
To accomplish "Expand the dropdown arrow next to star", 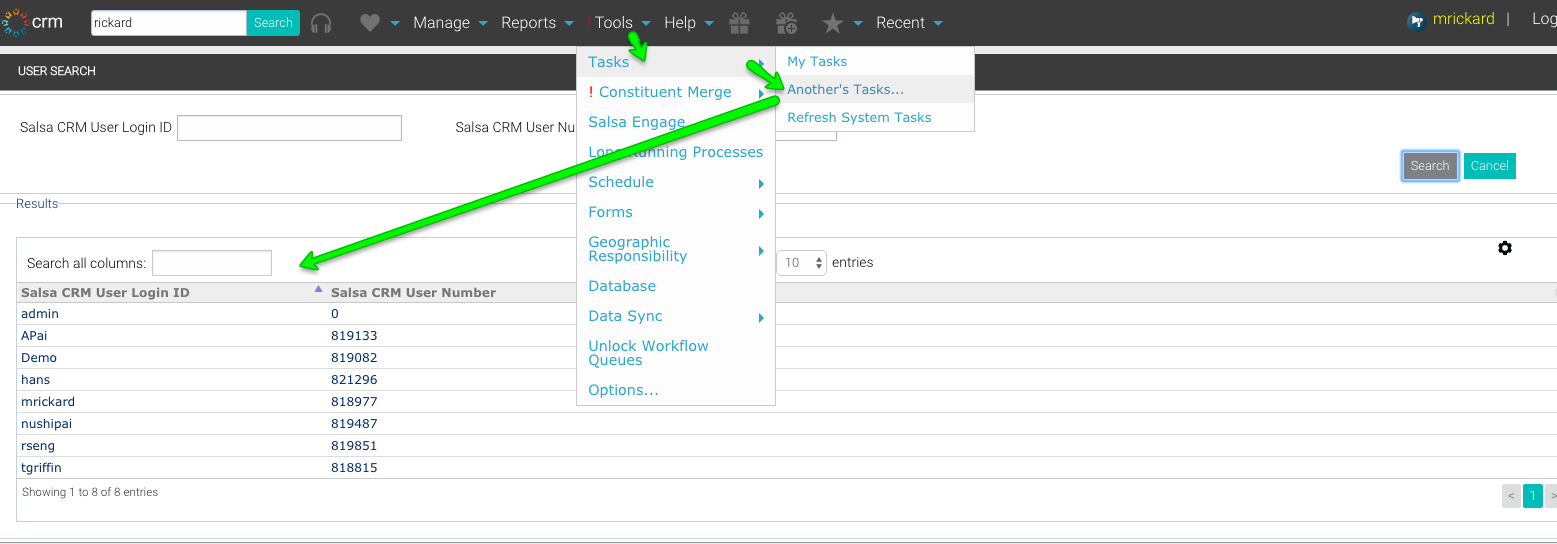I will click(858, 23).
